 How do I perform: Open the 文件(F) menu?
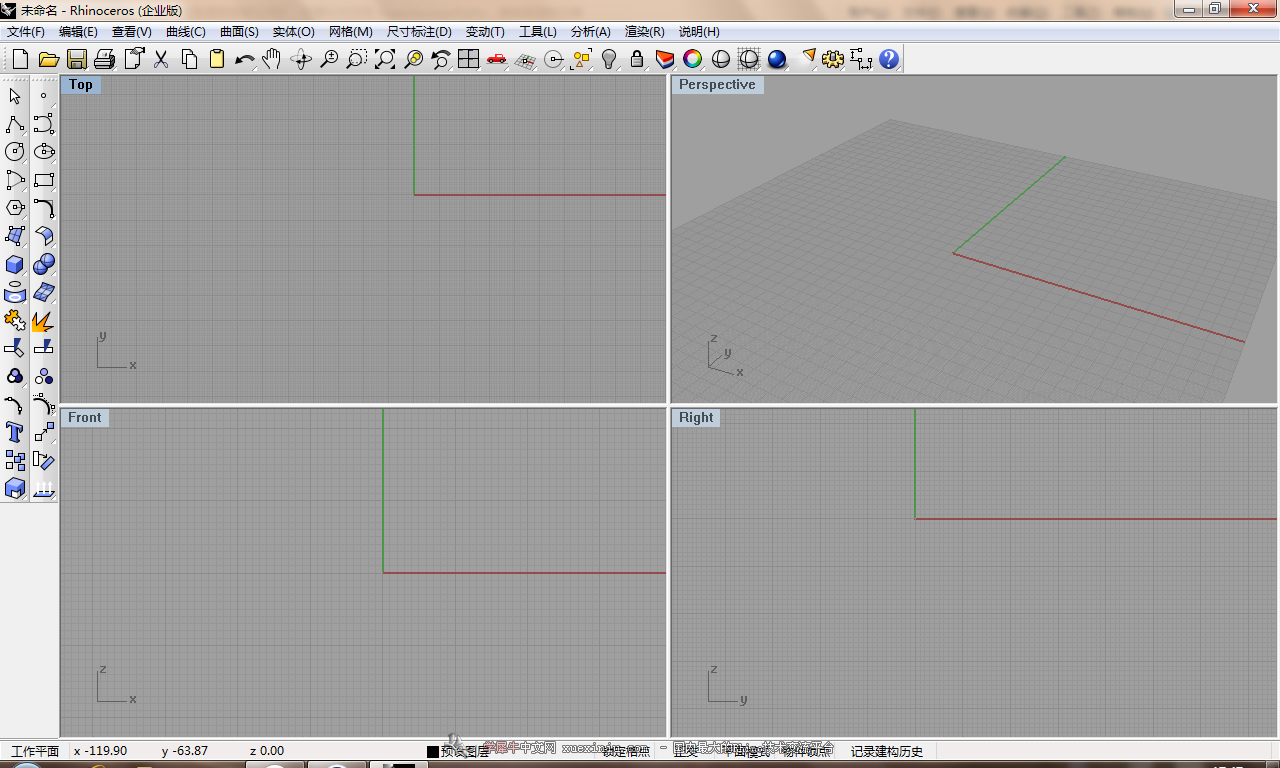(x=26, y=32)
